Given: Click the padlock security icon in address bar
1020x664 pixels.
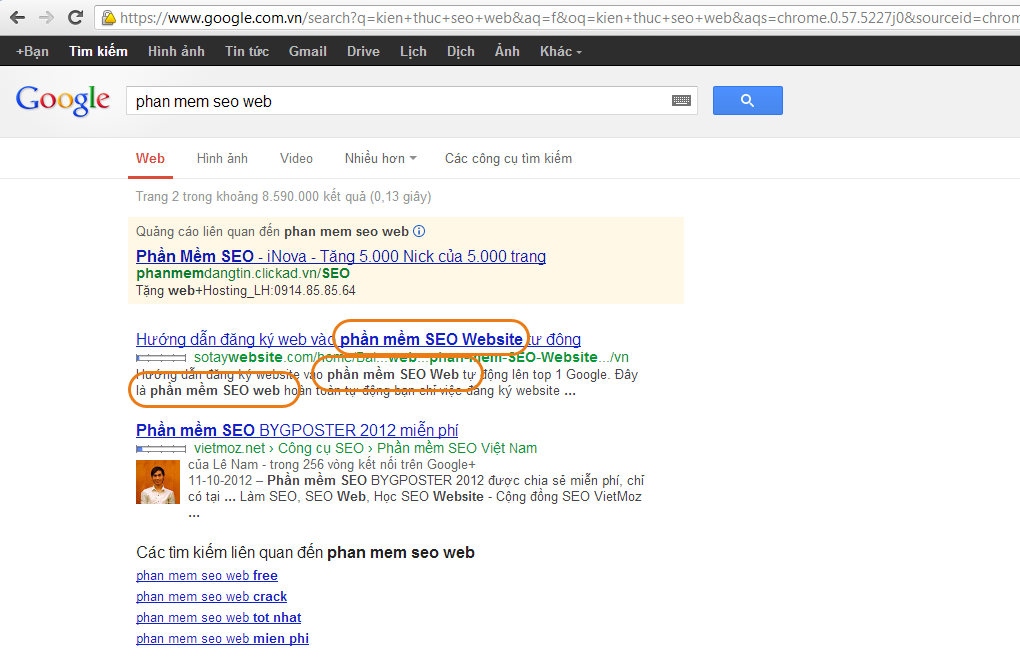Looking at the screenshot, I should tap(109, 18).
